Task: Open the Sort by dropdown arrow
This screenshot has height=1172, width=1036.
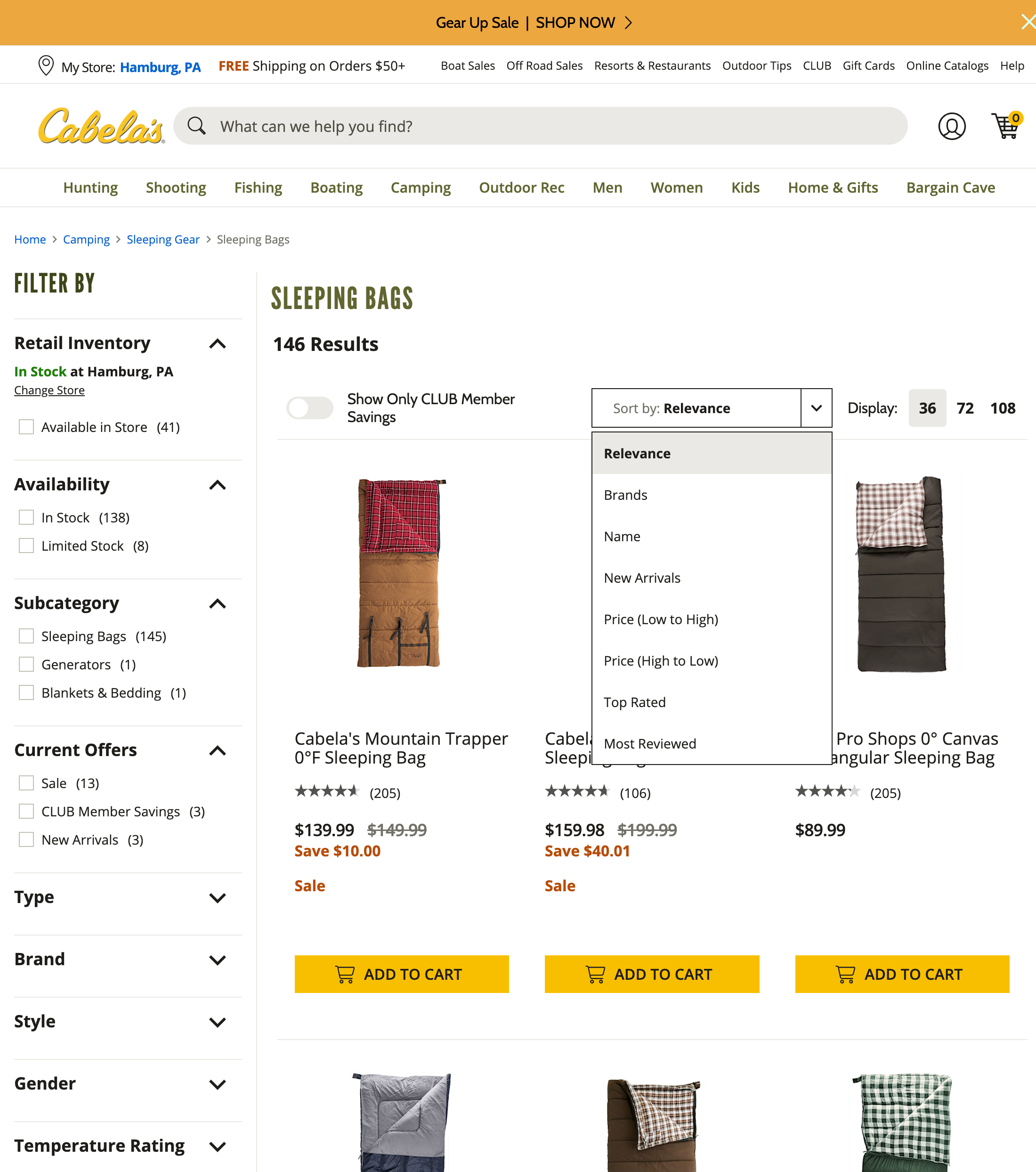Action: pos(817,407)
